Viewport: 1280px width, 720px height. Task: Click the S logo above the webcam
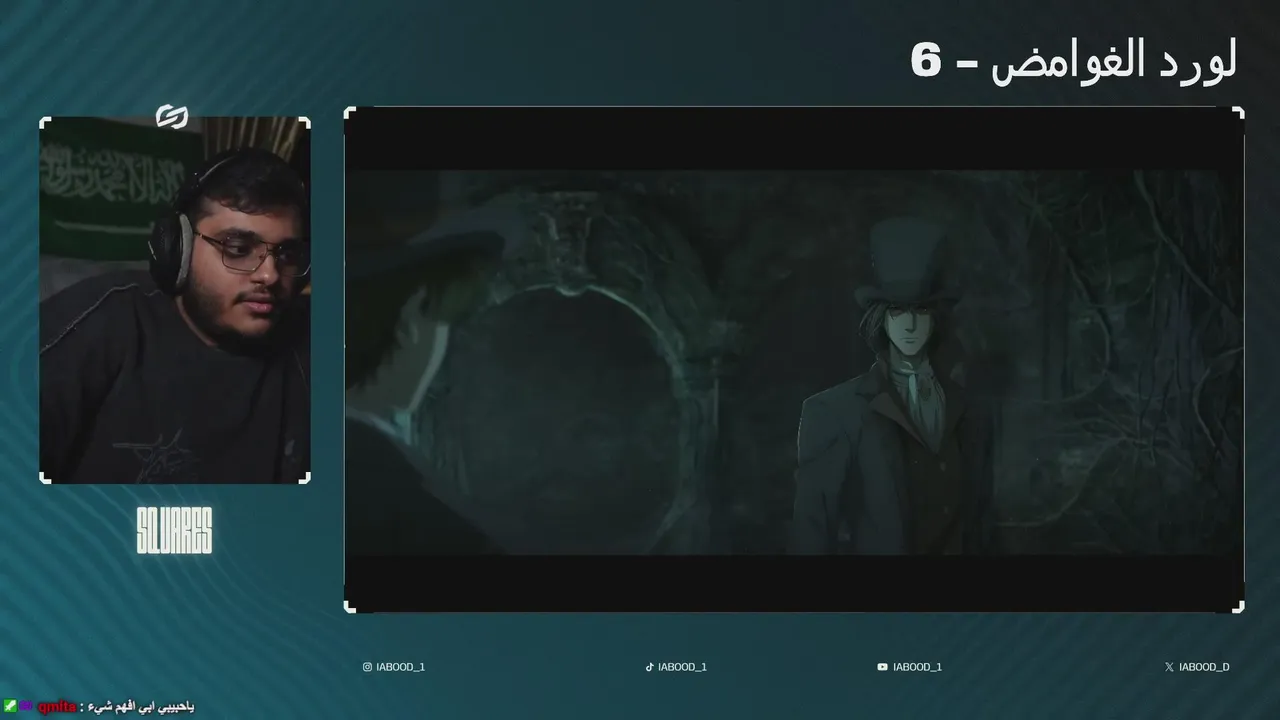(172, 118)
